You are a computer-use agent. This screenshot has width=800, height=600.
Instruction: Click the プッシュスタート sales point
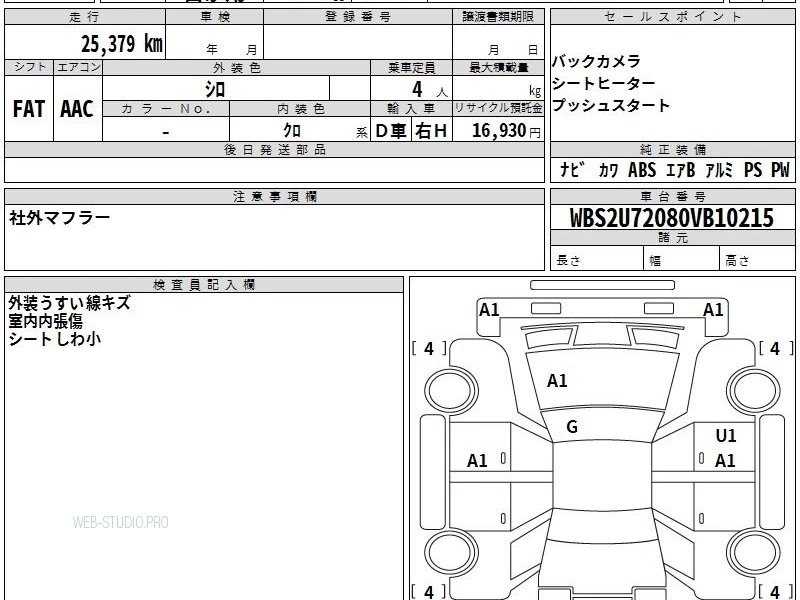tap(611, 106)
